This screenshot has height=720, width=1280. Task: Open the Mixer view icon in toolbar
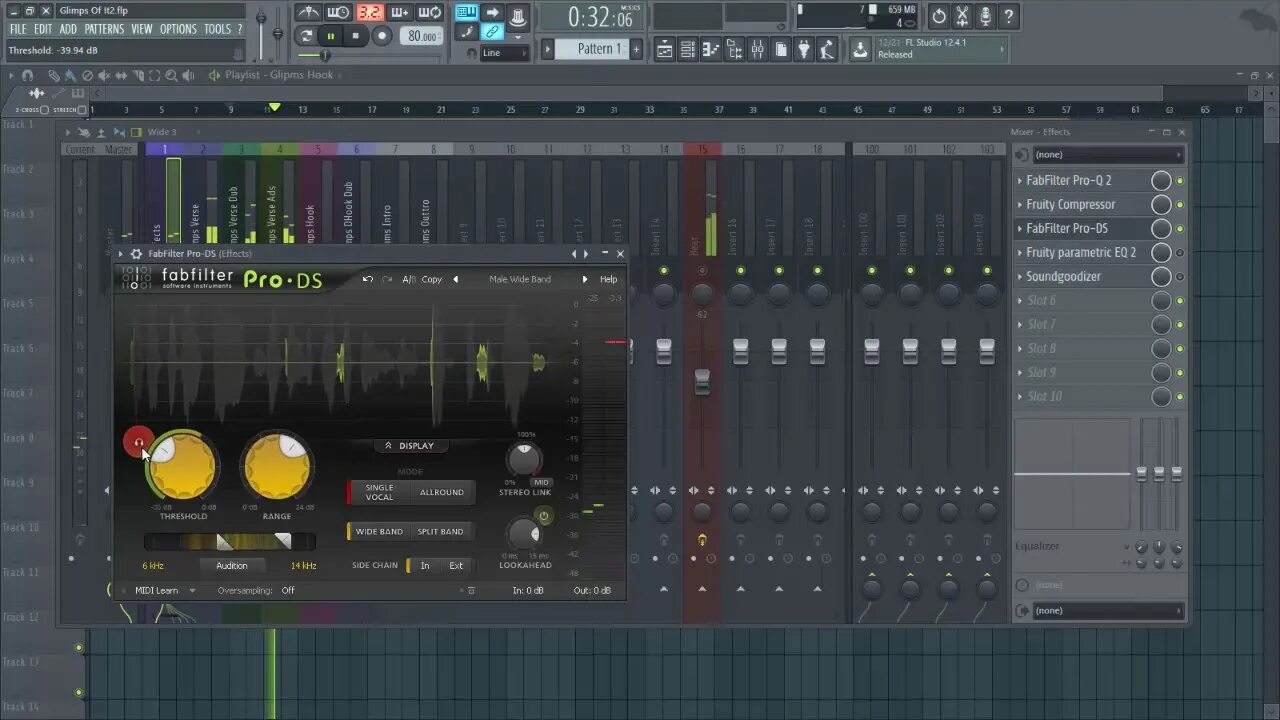(x=758, y=49)
